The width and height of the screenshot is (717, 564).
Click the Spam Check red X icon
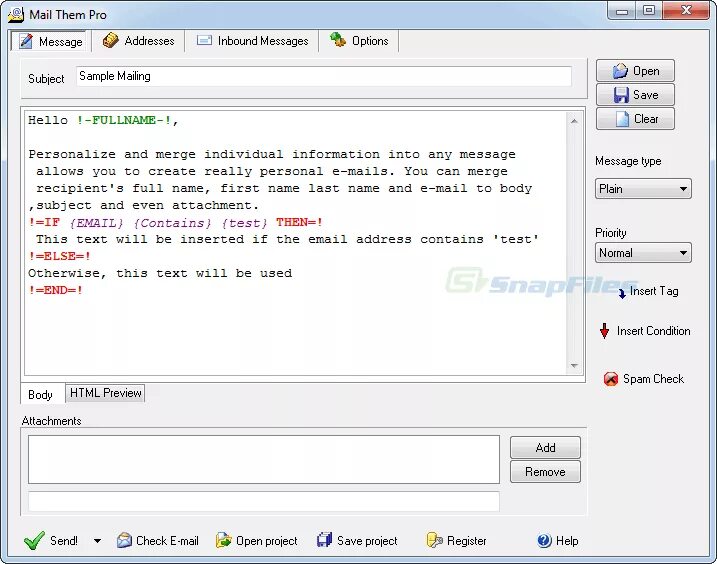[x=610, y=379]
